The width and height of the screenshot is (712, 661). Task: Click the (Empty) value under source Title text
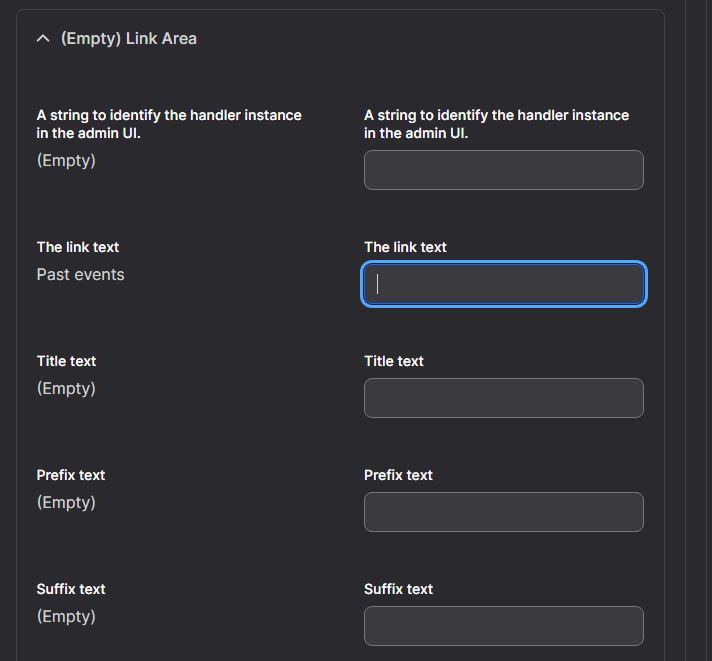pyautogui.click(x=66, y=389)
